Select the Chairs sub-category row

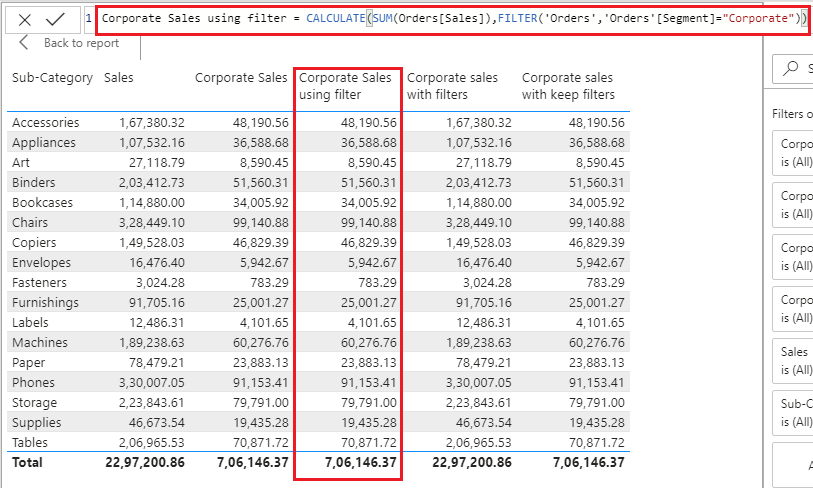pos(30,222)
